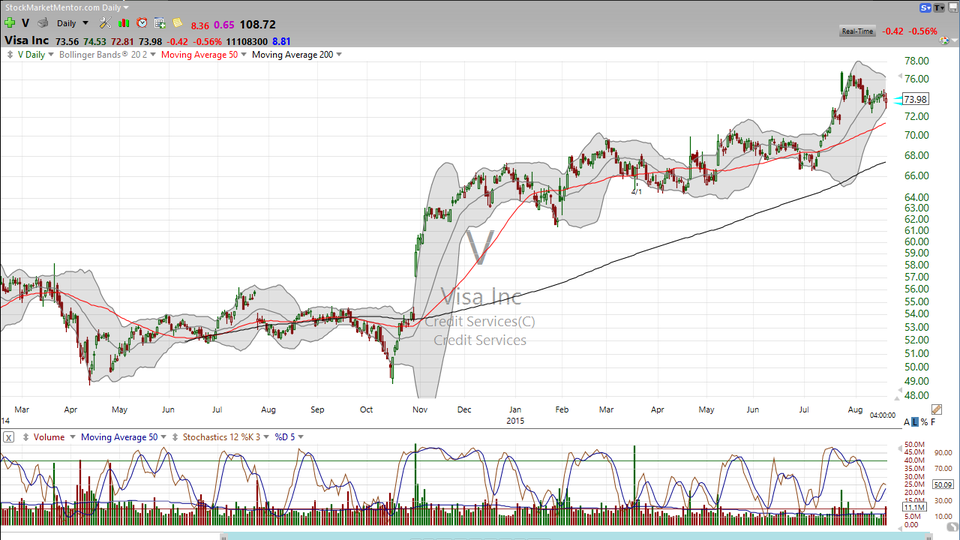The width and height of the screenshot is (960, 540).
Task: Click the blue value 8.81
Action: (282, 42)
